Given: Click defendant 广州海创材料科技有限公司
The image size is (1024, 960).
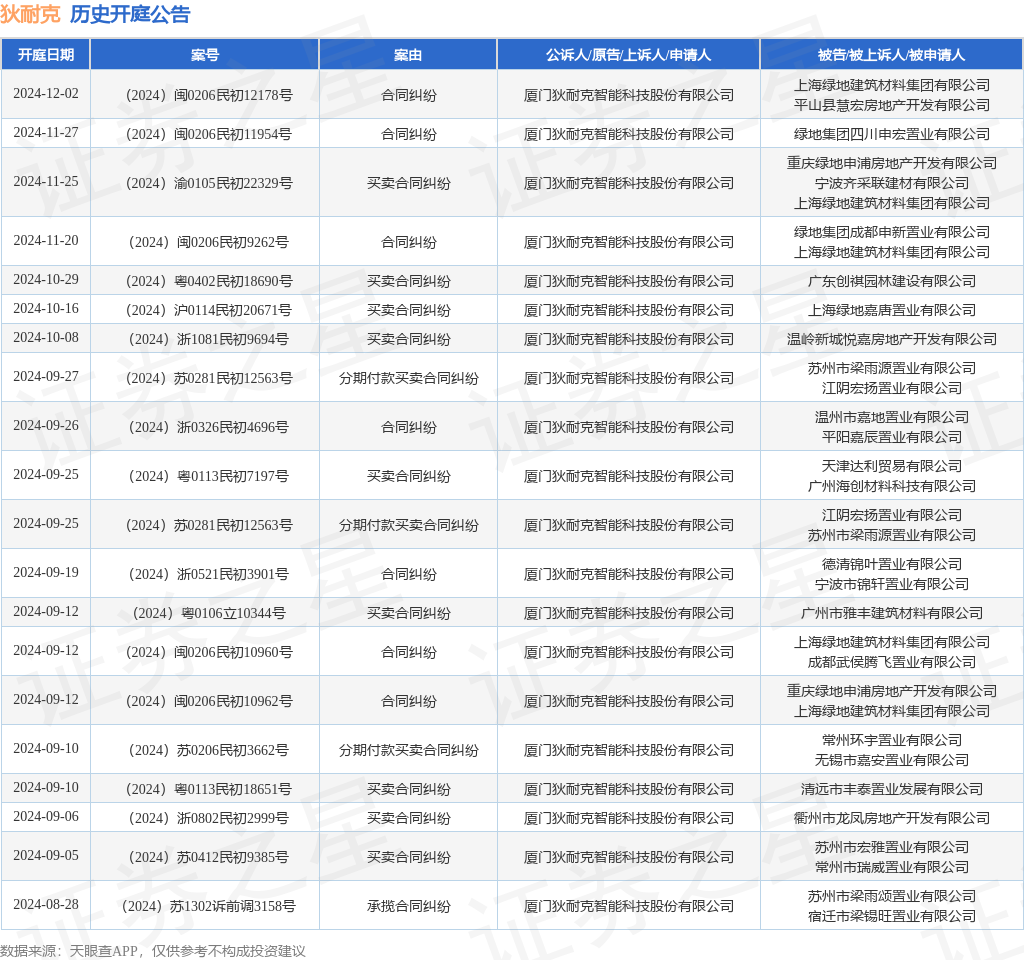Looking at the screenshot, I should point(891,487).
